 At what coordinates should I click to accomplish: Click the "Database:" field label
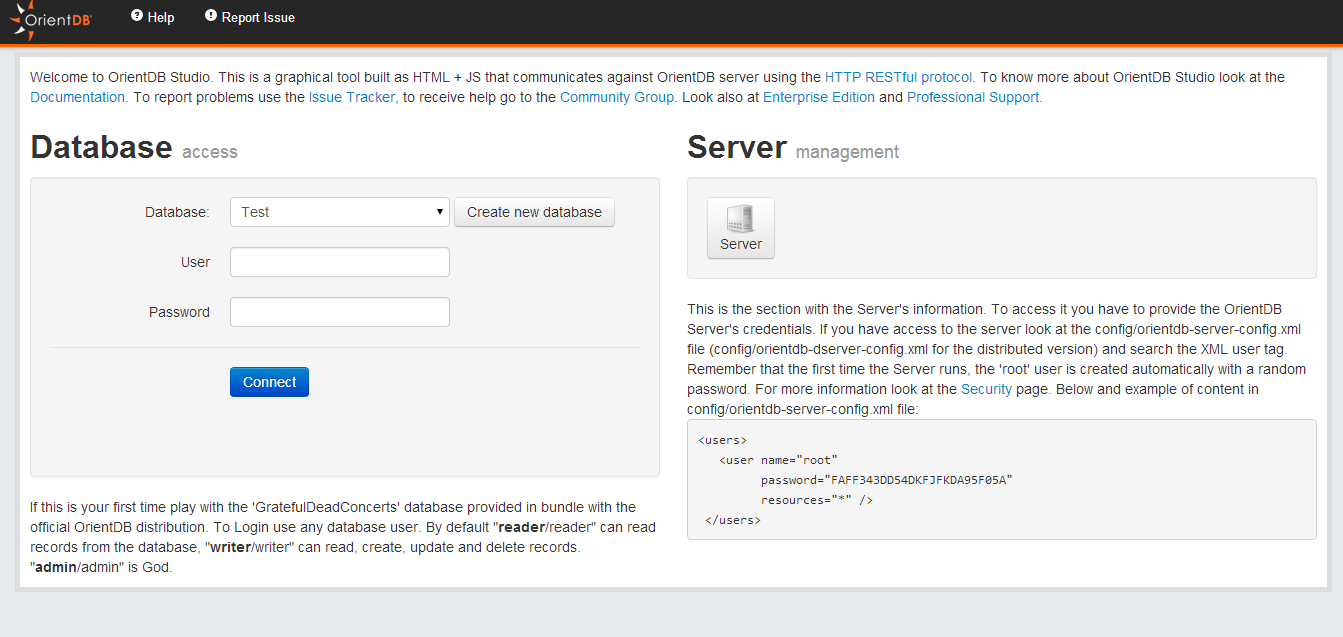177,212
